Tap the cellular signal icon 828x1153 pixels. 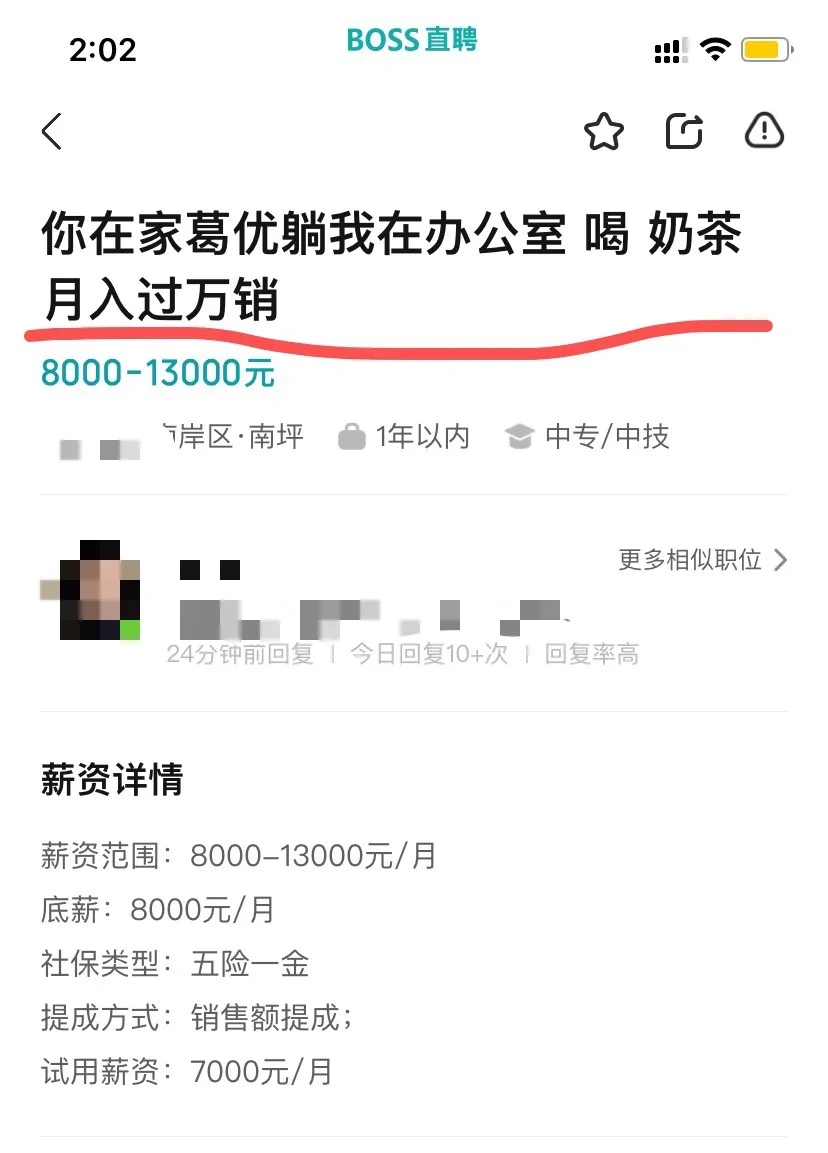tap(671, 50)
